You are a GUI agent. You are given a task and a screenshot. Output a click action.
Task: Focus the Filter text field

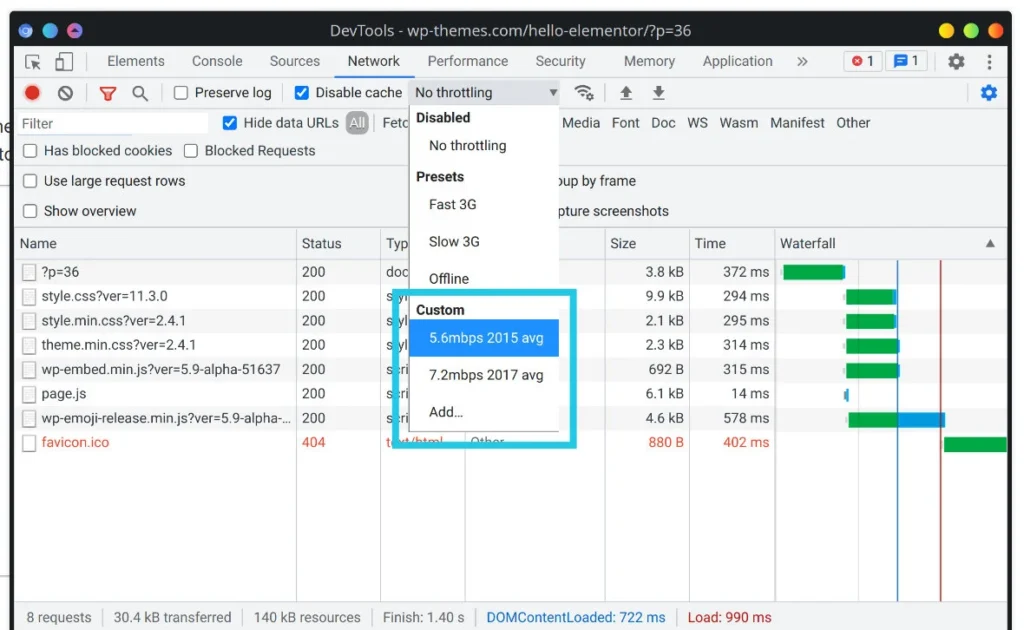(x=112, y=123)
